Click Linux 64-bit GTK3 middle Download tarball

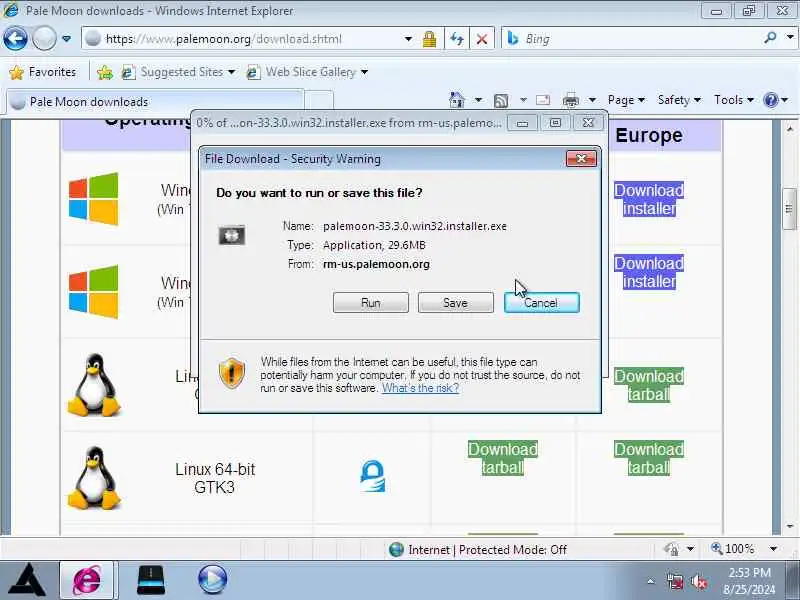pyautogui.click(x=503, y=458)
